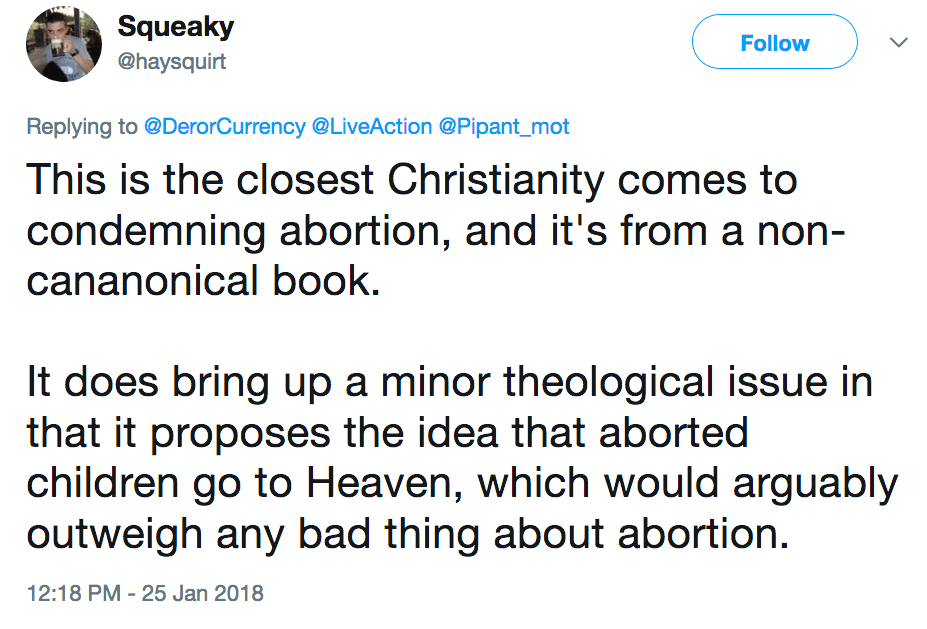This screenshot has height=629, width=927.
Task: Visit the @LiveAction profile mention
Action: 372,127
